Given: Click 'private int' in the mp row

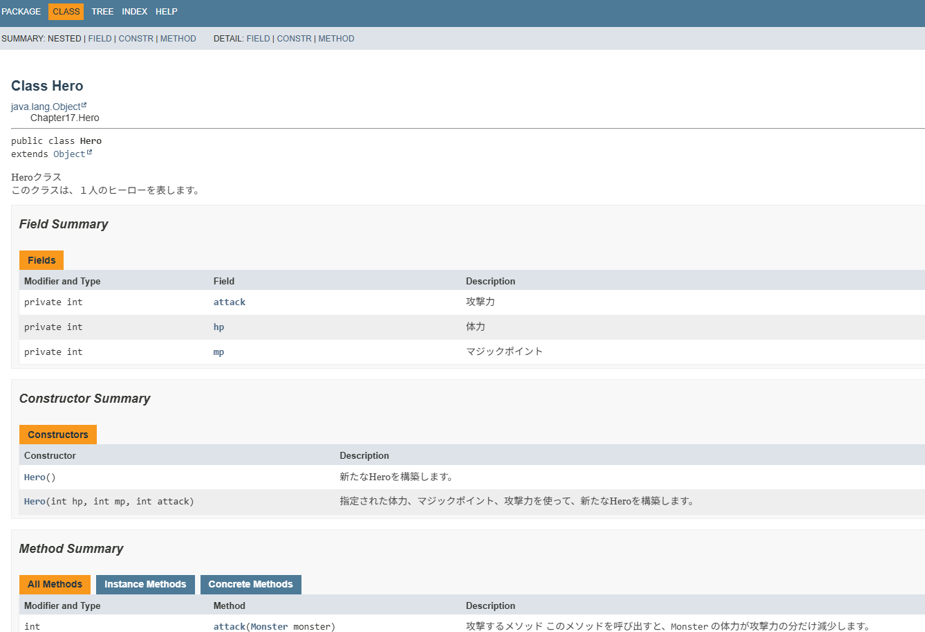Looking at the screenshot, I should click(53, 352).
